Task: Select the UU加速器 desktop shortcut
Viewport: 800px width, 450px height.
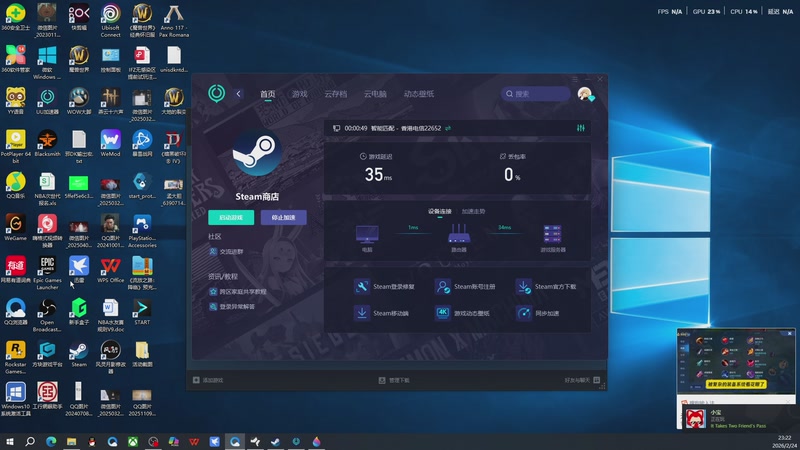Action: pos(47,101)
